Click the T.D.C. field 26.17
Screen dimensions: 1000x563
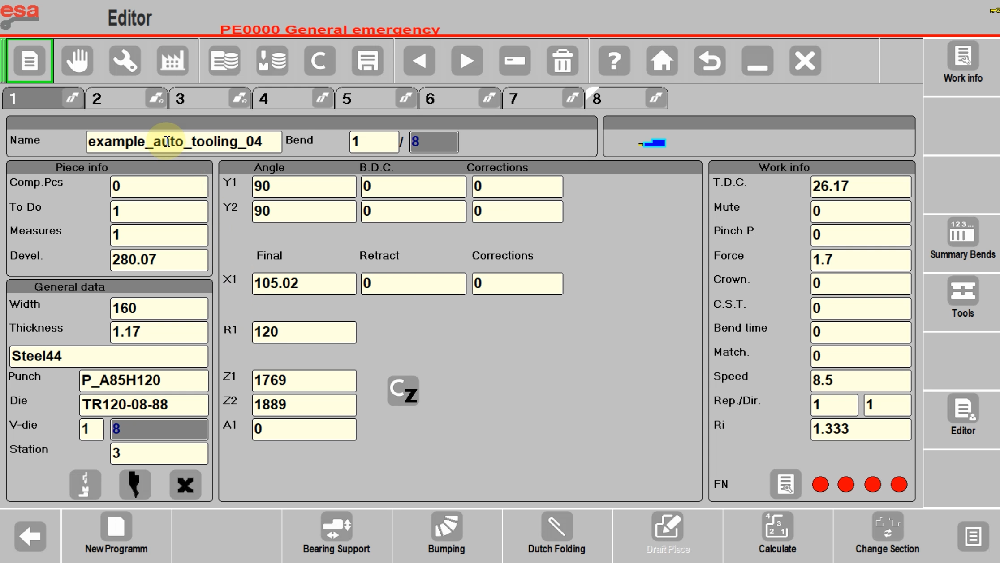coord(860,186)
